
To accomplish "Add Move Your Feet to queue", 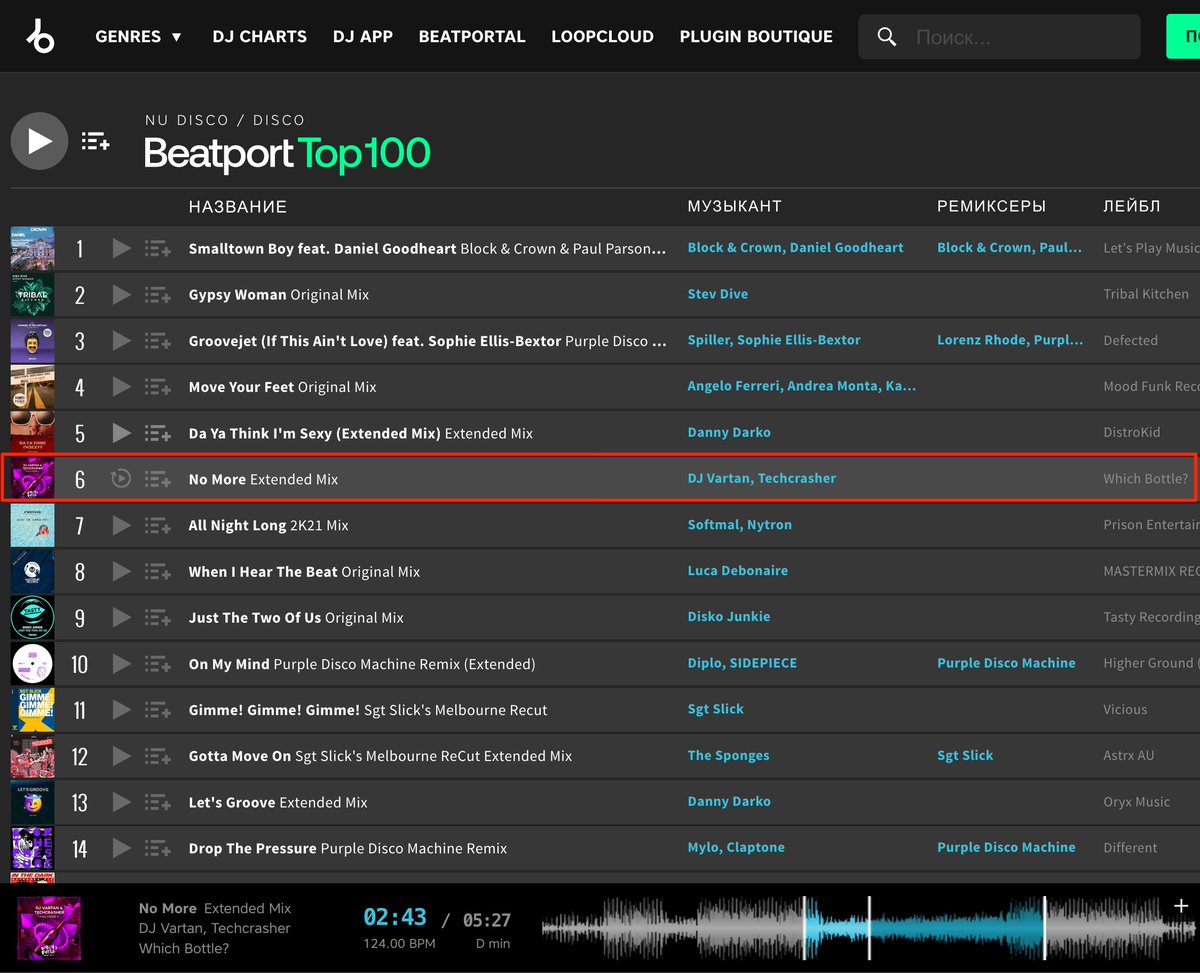I will click(157, 386).
